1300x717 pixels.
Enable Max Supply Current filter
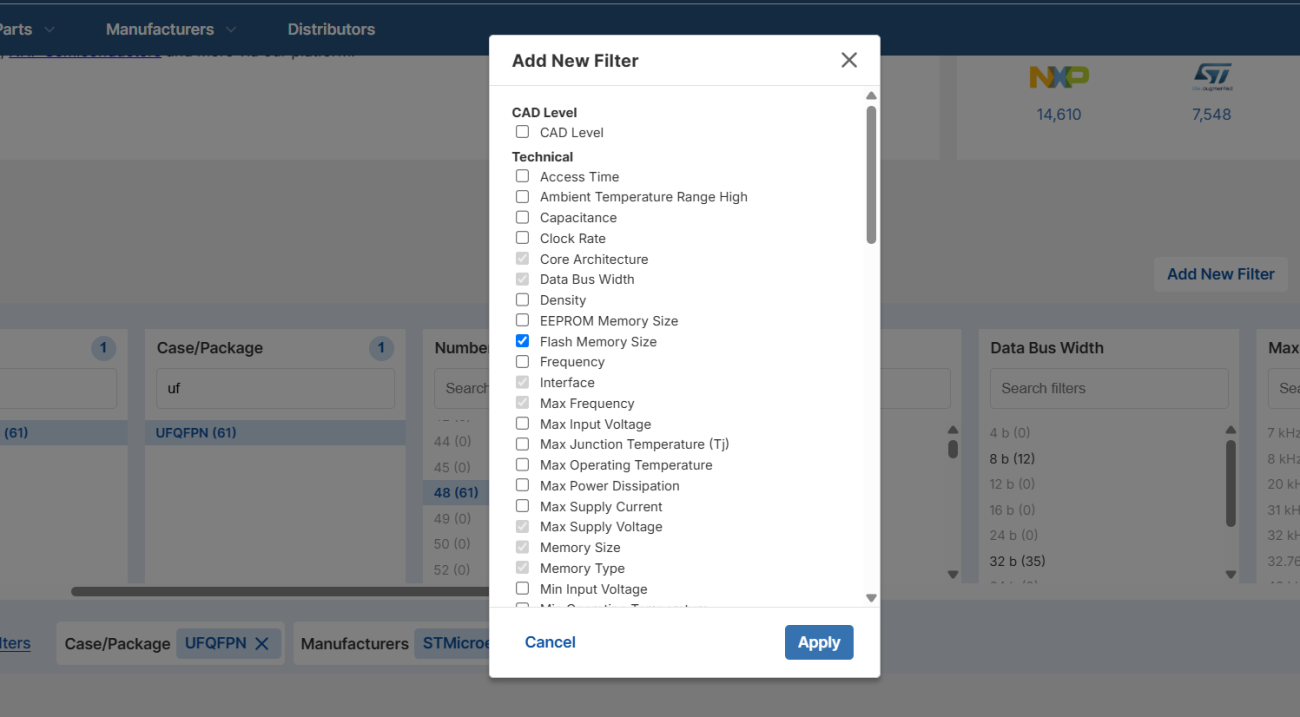tap(522, 506)
